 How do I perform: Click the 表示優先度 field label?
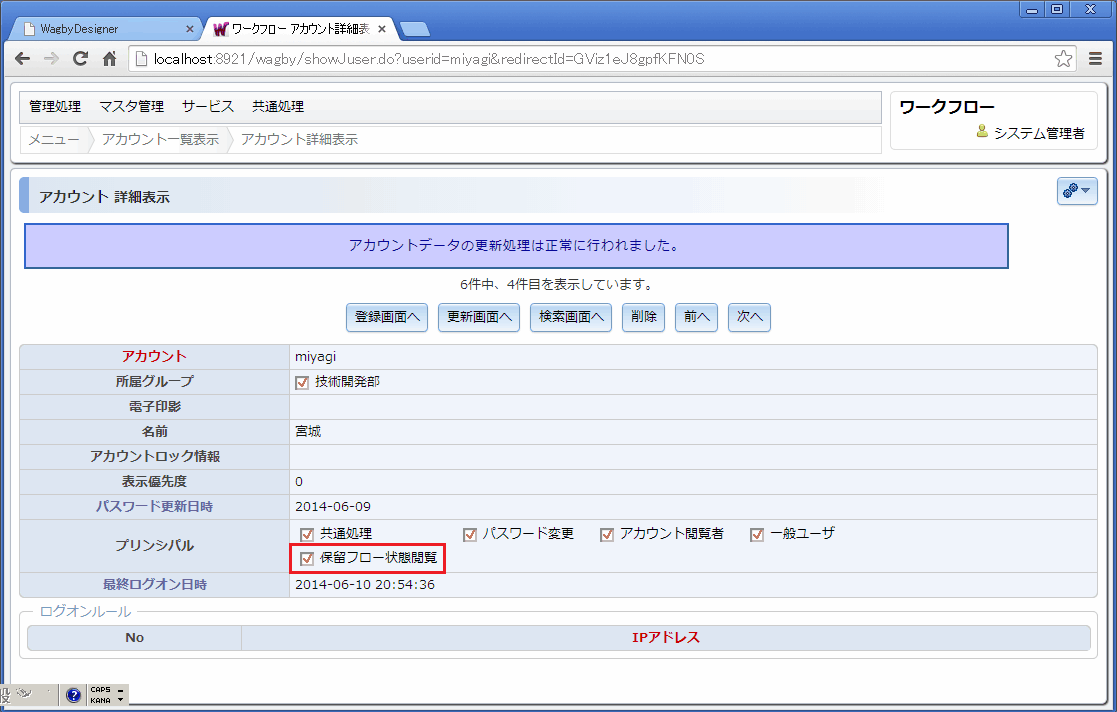[x=154, y=481]
